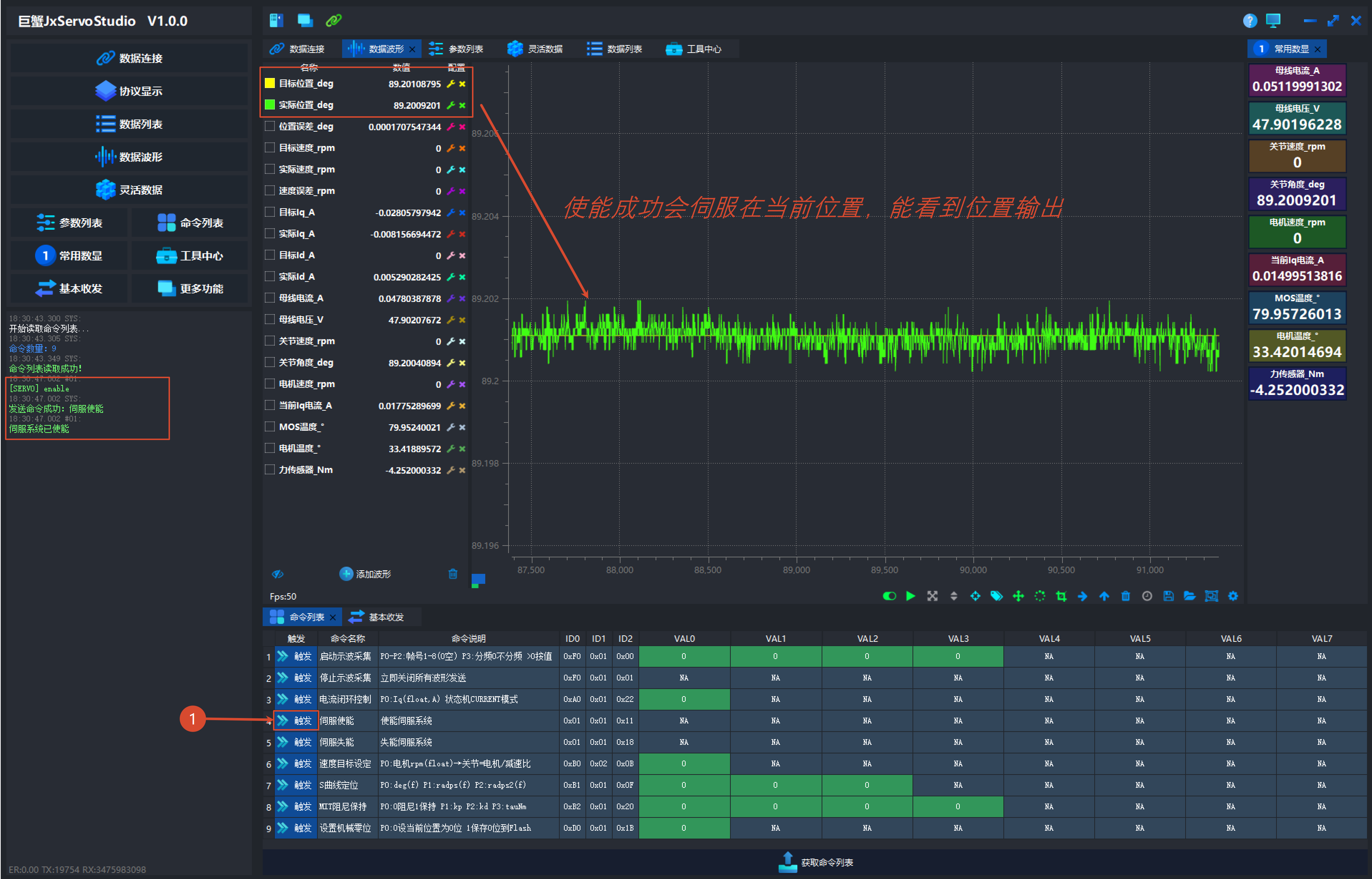Viewport: 1372px width, 879px height.
Task: Toggle eye visibility icon below waveform list
Action: (x=277, y=573)
